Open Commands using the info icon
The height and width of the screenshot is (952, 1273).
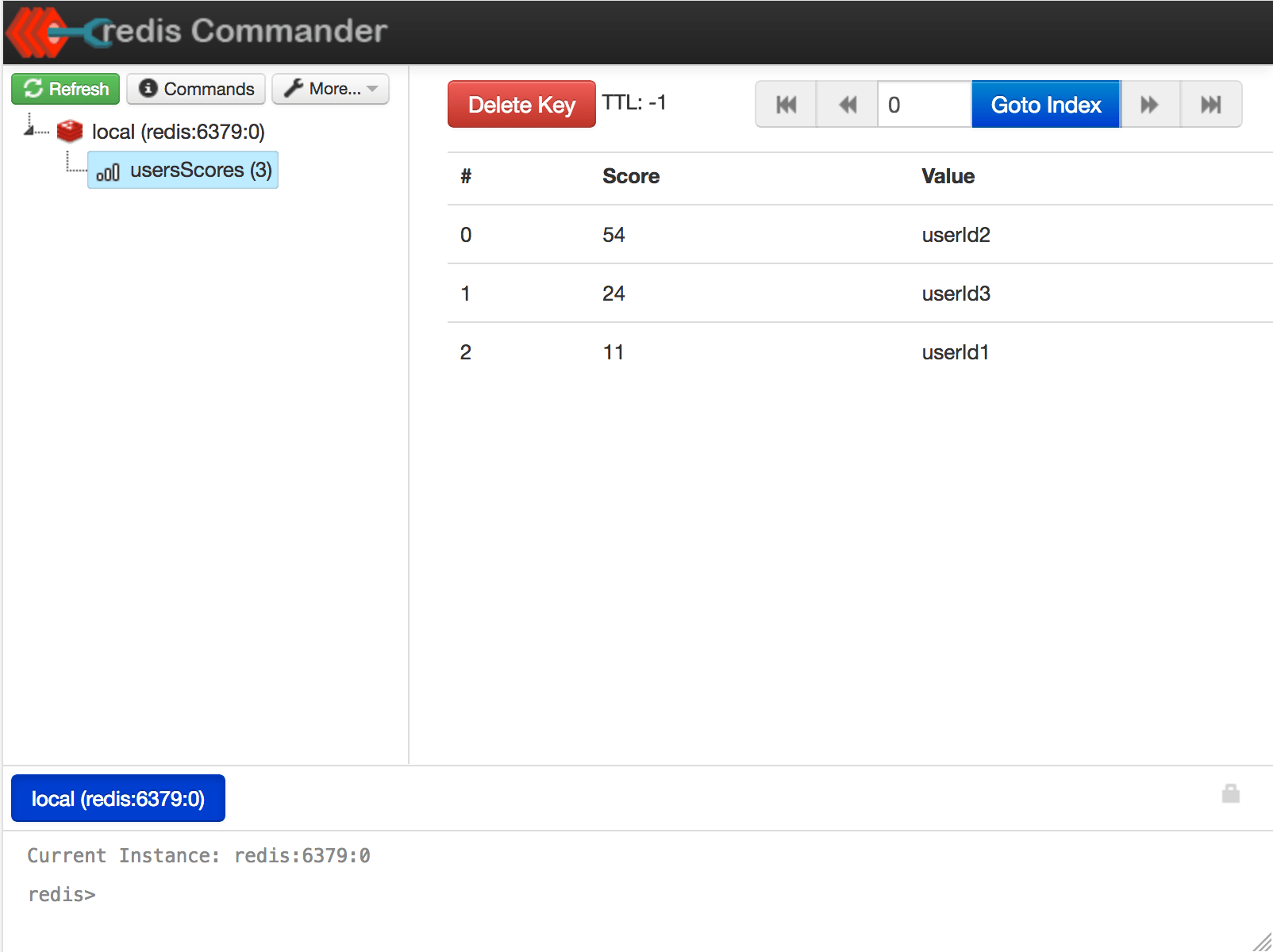pos(148,89)
